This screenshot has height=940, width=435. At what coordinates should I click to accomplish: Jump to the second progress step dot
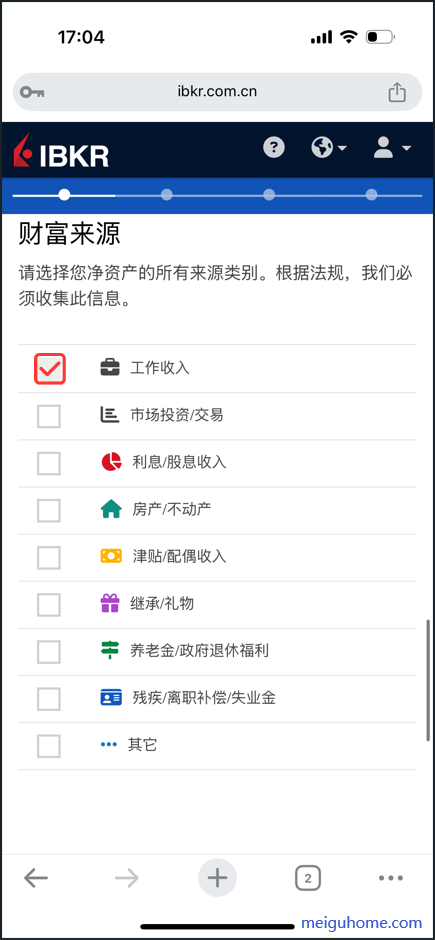click(167, 195)
